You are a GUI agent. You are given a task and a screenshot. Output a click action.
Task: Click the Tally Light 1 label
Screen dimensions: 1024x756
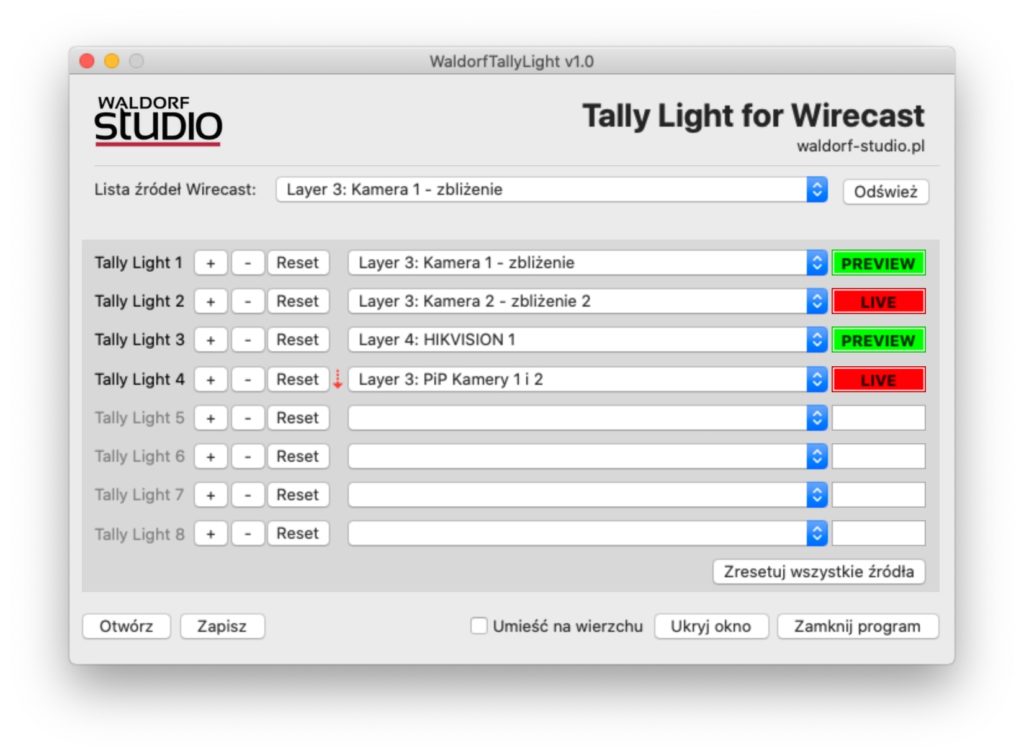coord(138,263)
